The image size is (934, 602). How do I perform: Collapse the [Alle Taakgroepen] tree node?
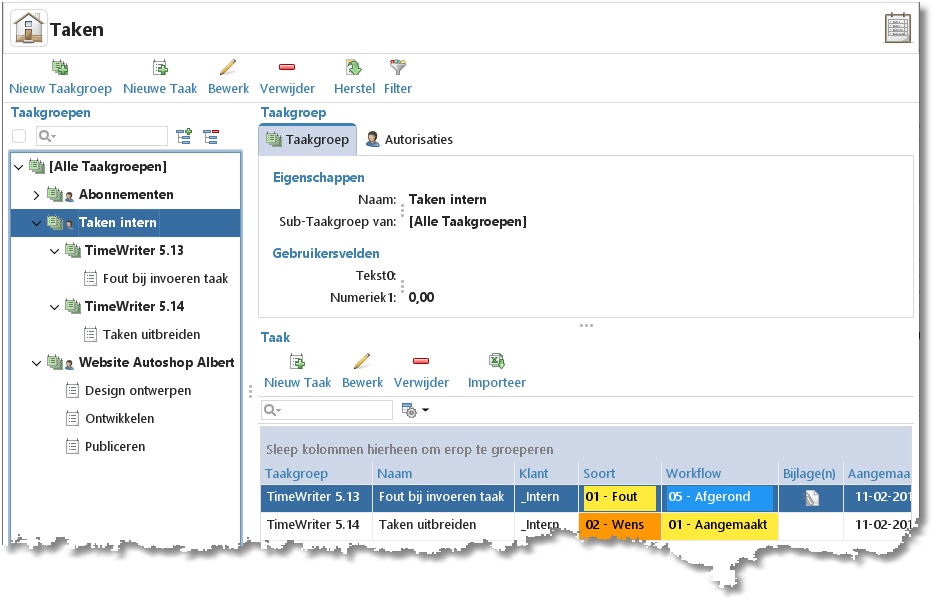click(x=18, y=167)
